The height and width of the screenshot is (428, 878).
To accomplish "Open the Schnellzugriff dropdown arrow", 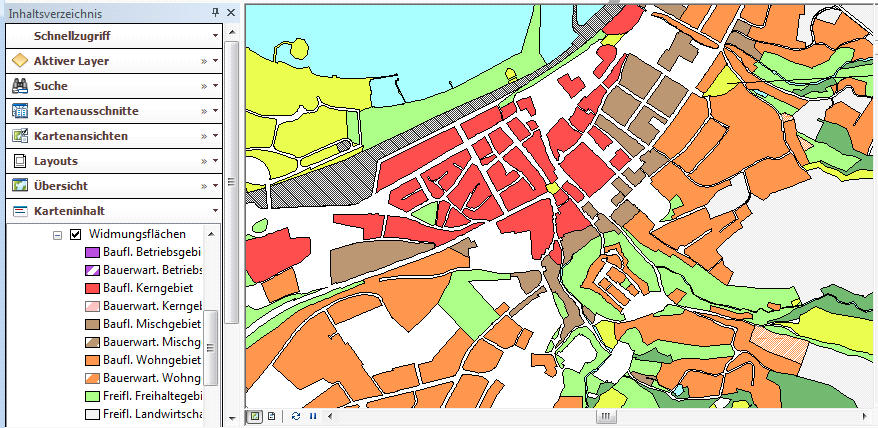I will pyautogui.click(x=215, y=36).
